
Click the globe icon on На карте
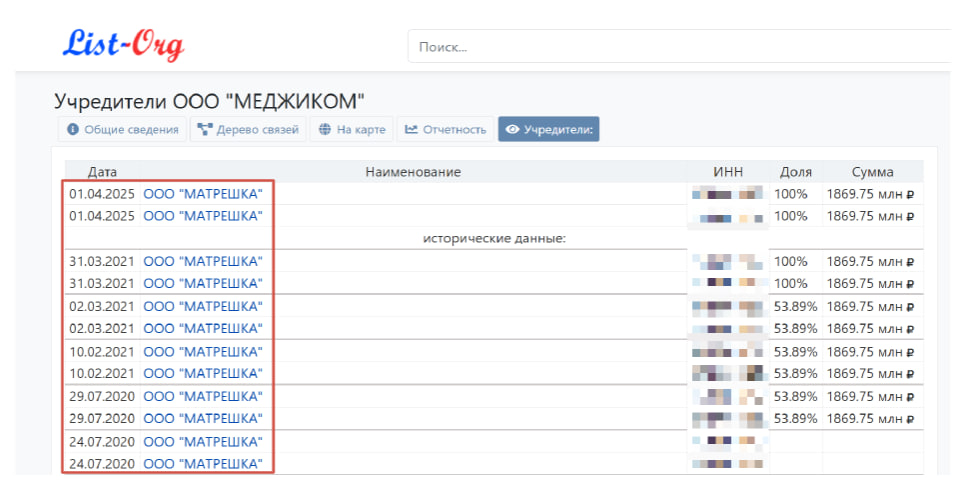pyautogui.click(x=324, y=130)
